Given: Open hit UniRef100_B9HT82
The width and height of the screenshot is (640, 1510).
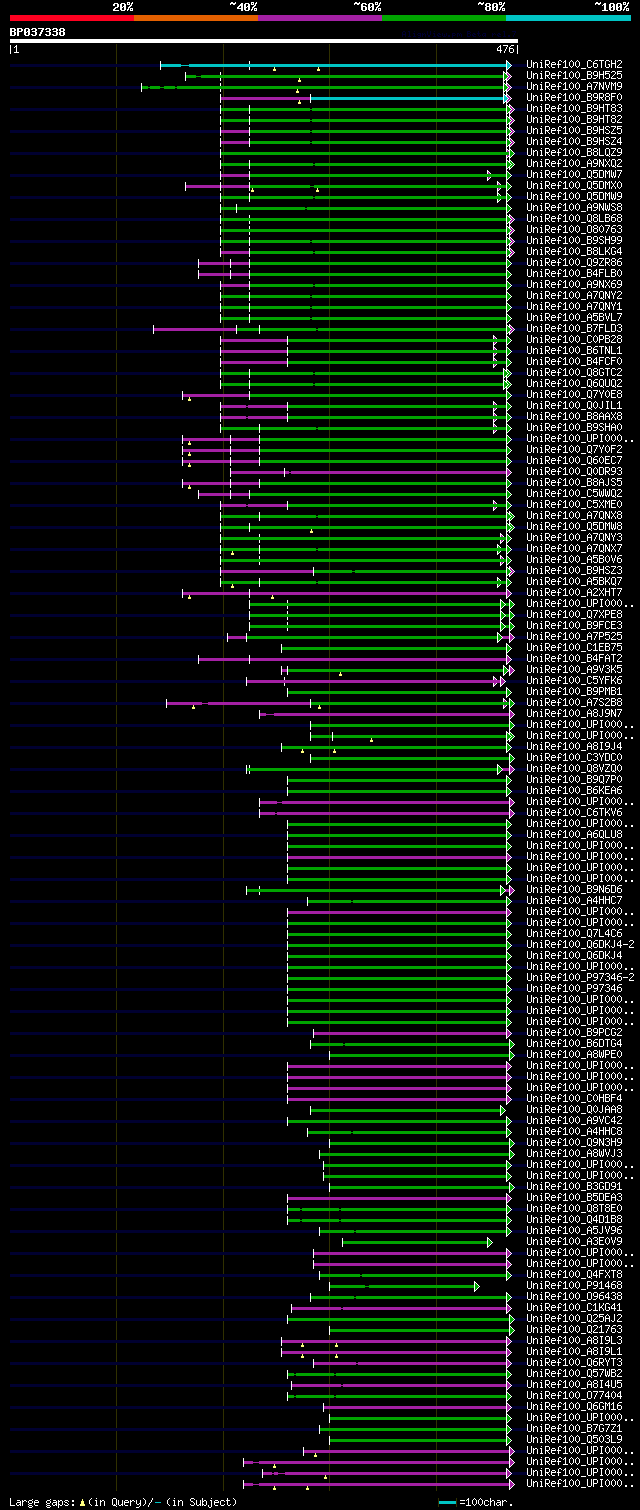Looking at the screenshot, I should [x=574, y=119].
